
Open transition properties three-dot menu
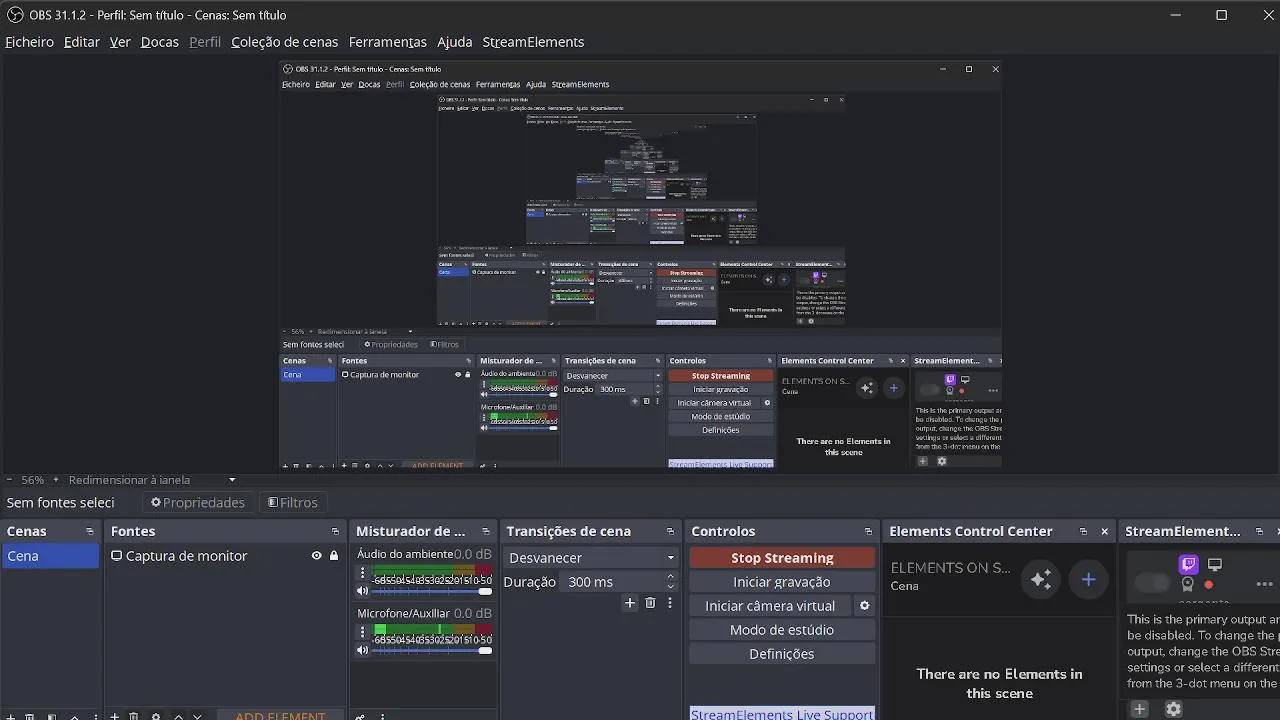[669, 603]
